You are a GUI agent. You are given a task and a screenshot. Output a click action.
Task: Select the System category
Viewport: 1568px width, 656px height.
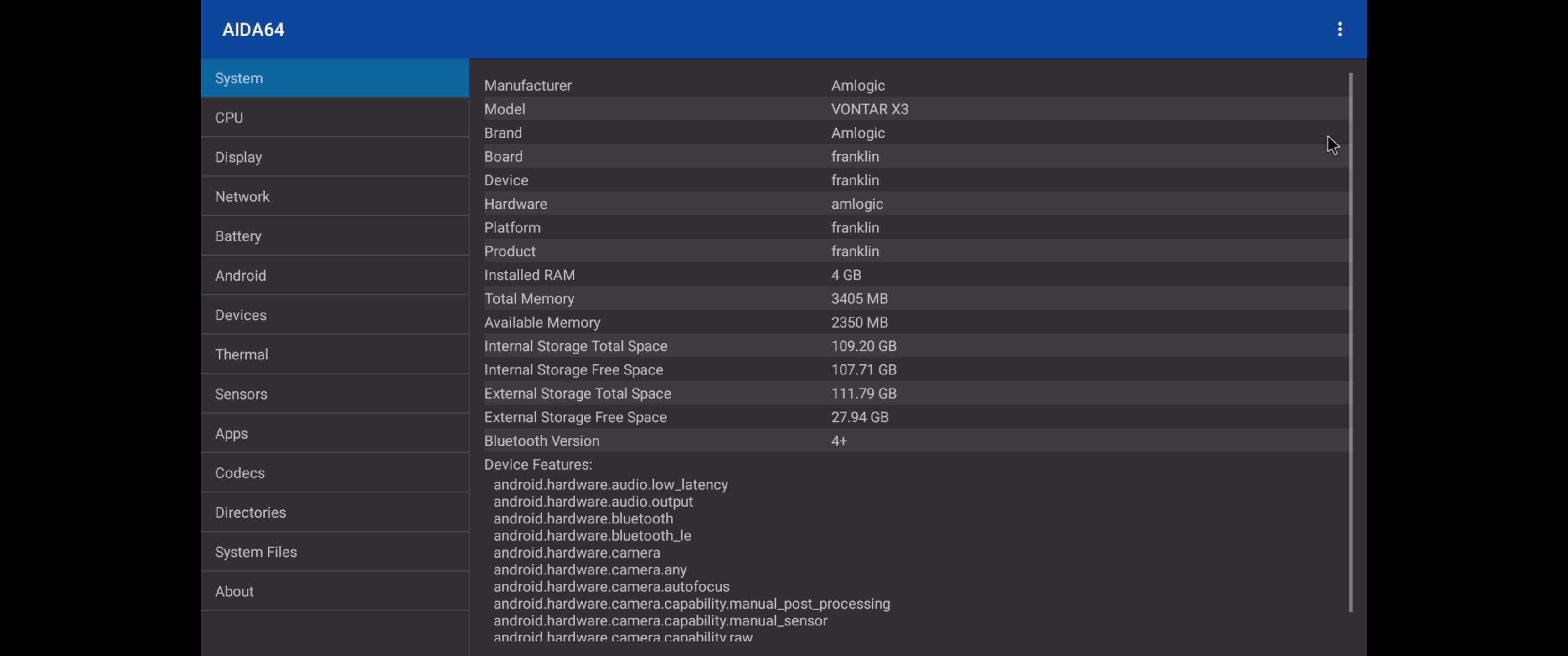tap(334, 78)
